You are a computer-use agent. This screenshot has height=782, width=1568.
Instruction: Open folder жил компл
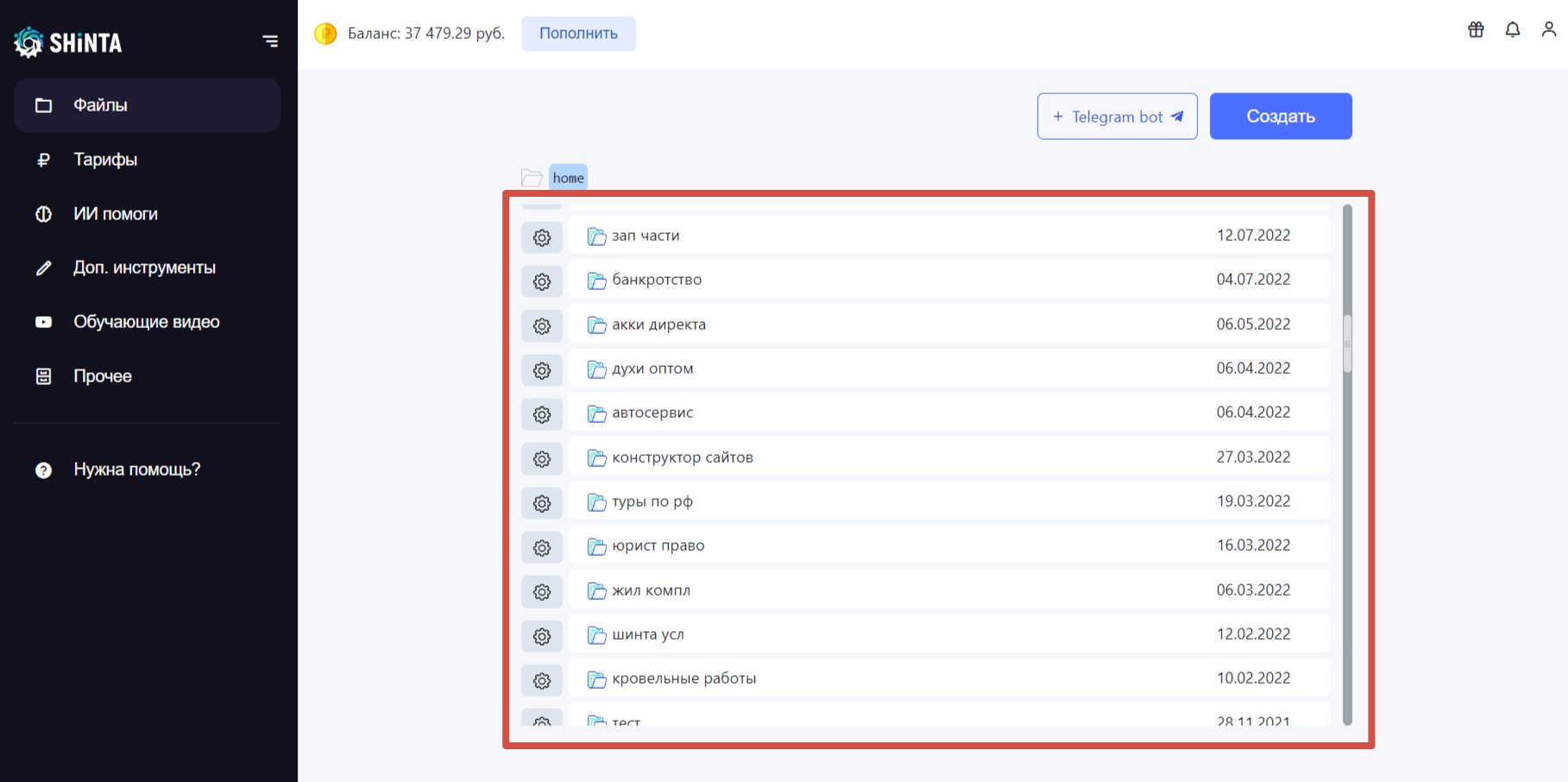point(949,590)
